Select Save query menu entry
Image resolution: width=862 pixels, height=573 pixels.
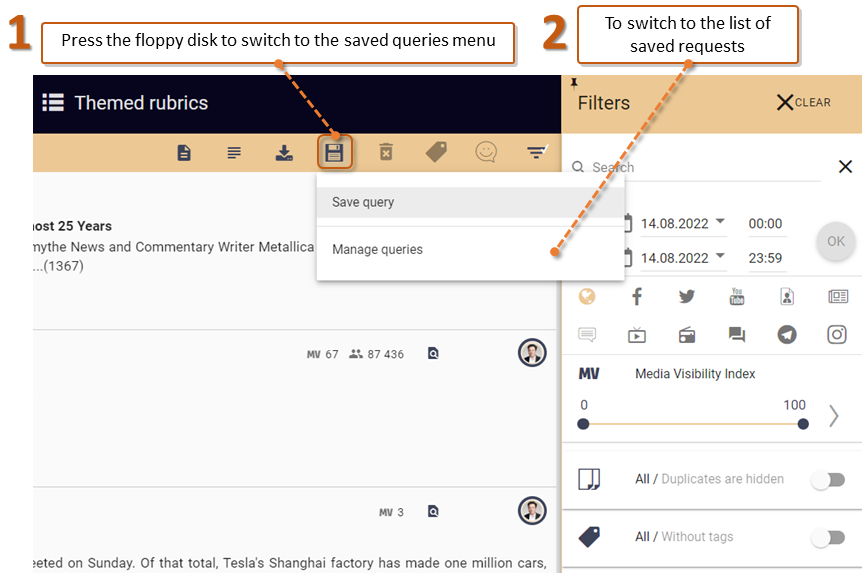[x=471, y=202]
